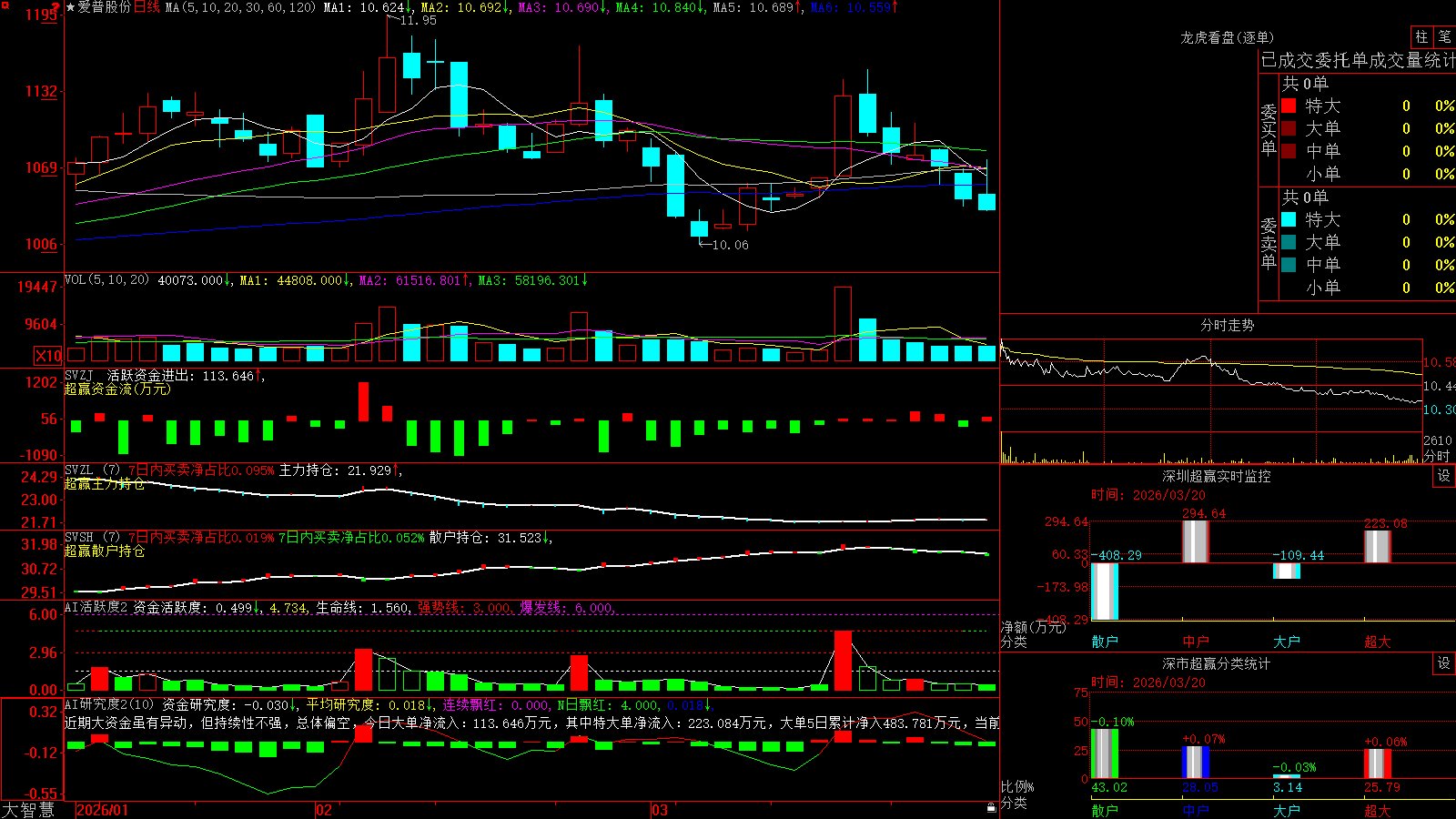The image size is (1456, 819).
Task: Open 设 settings for 深市超赢分类统计
Action: coord(1444,663)
